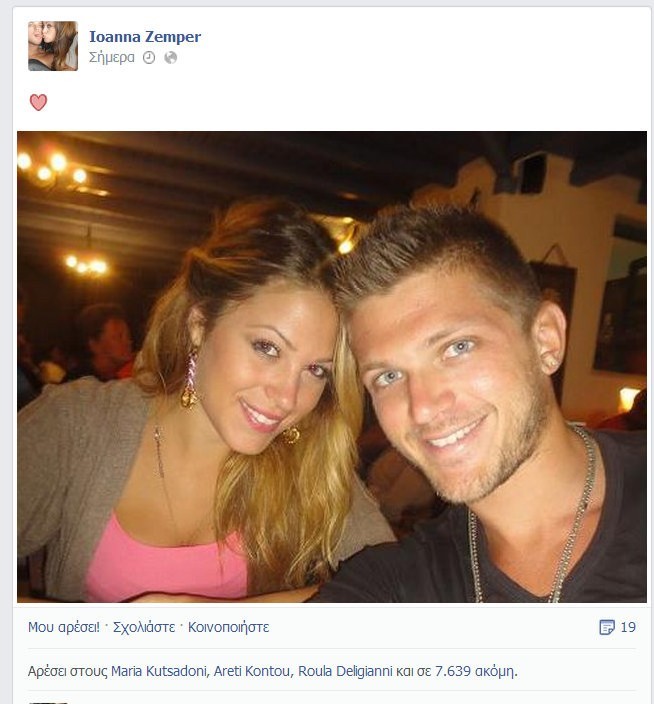This screenshot has width=654, height=704.
Task: Open the 19 comments count
Action: click(x=628, y=627)
